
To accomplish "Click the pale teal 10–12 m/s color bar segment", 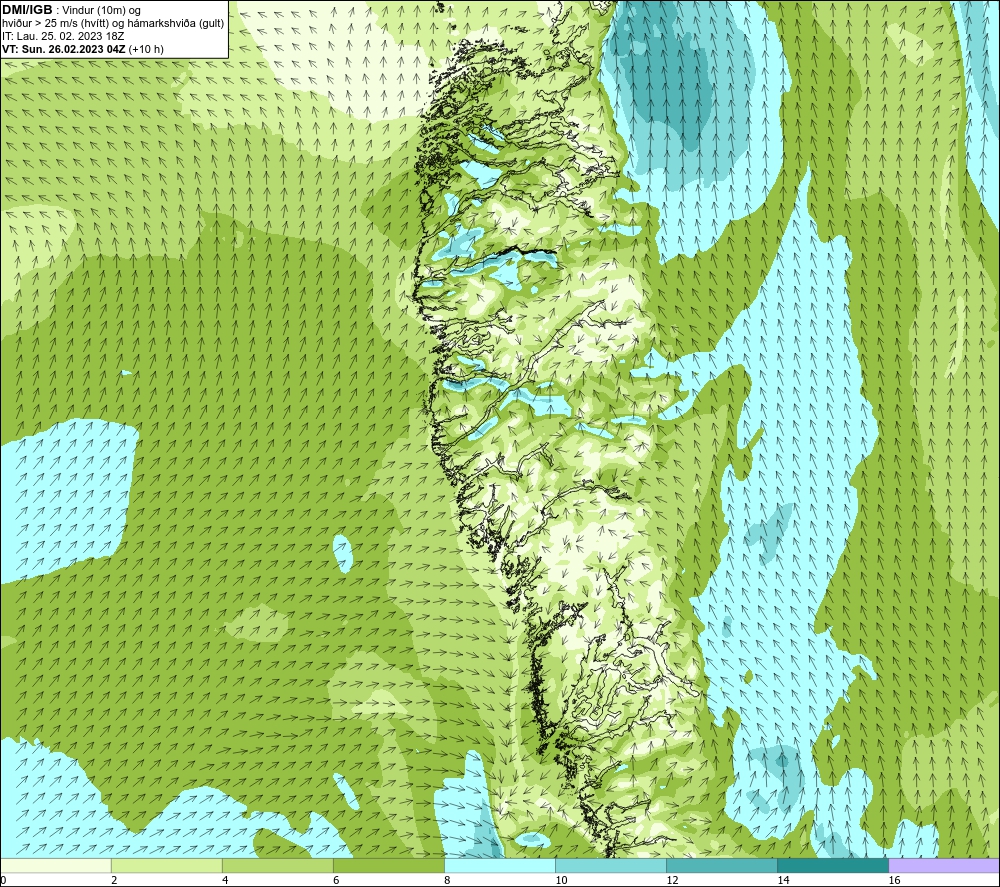I will pyautogui.click(x=611, y=865).
